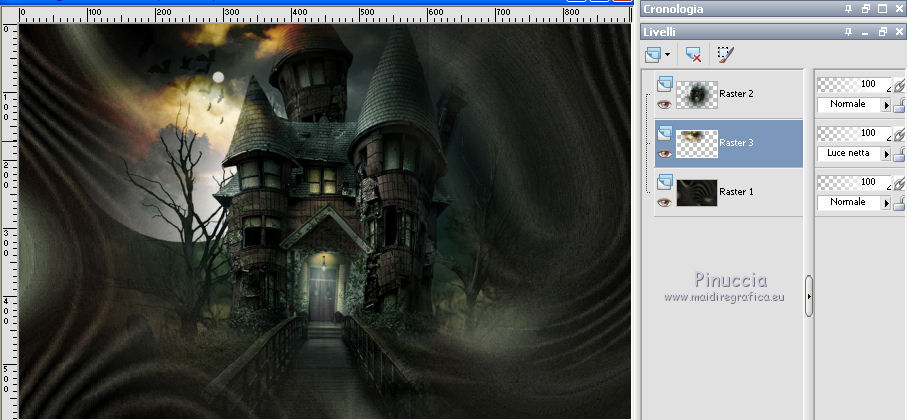Hide the Raster 1 layer eye icon
907x420 pixels.
click(x=664, y=202)
